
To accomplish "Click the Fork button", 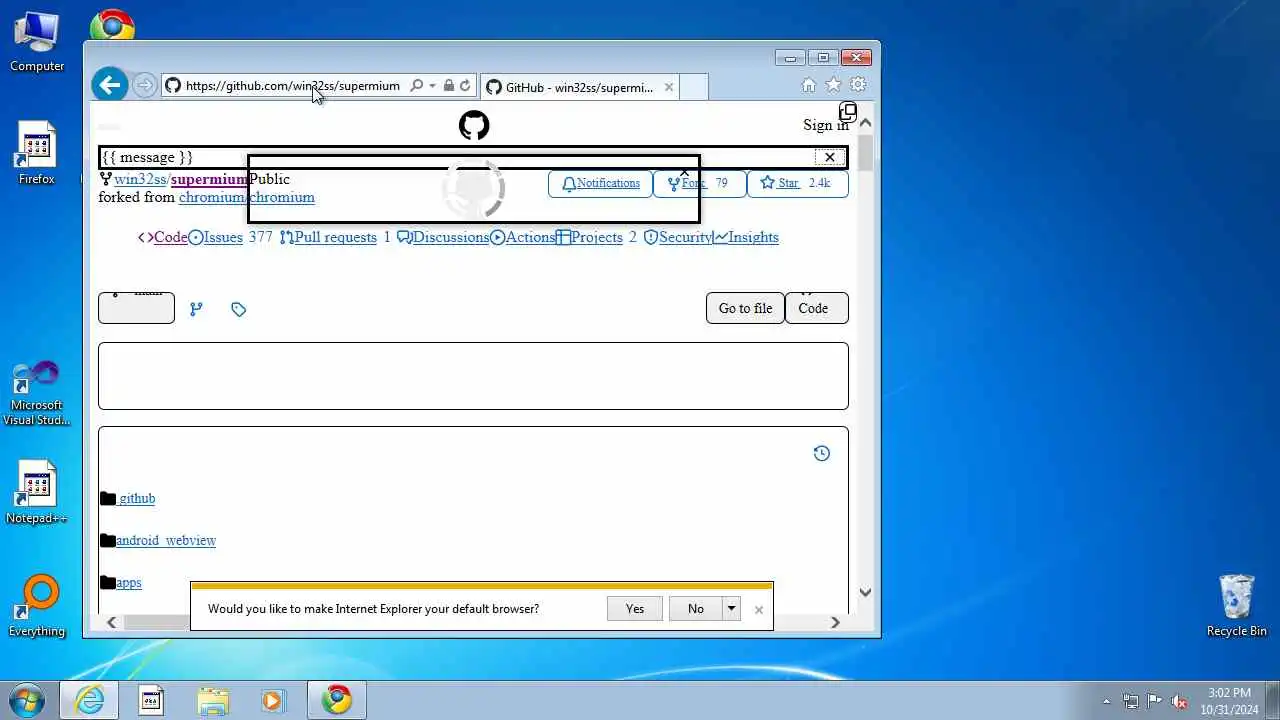I will coord(700,183).
